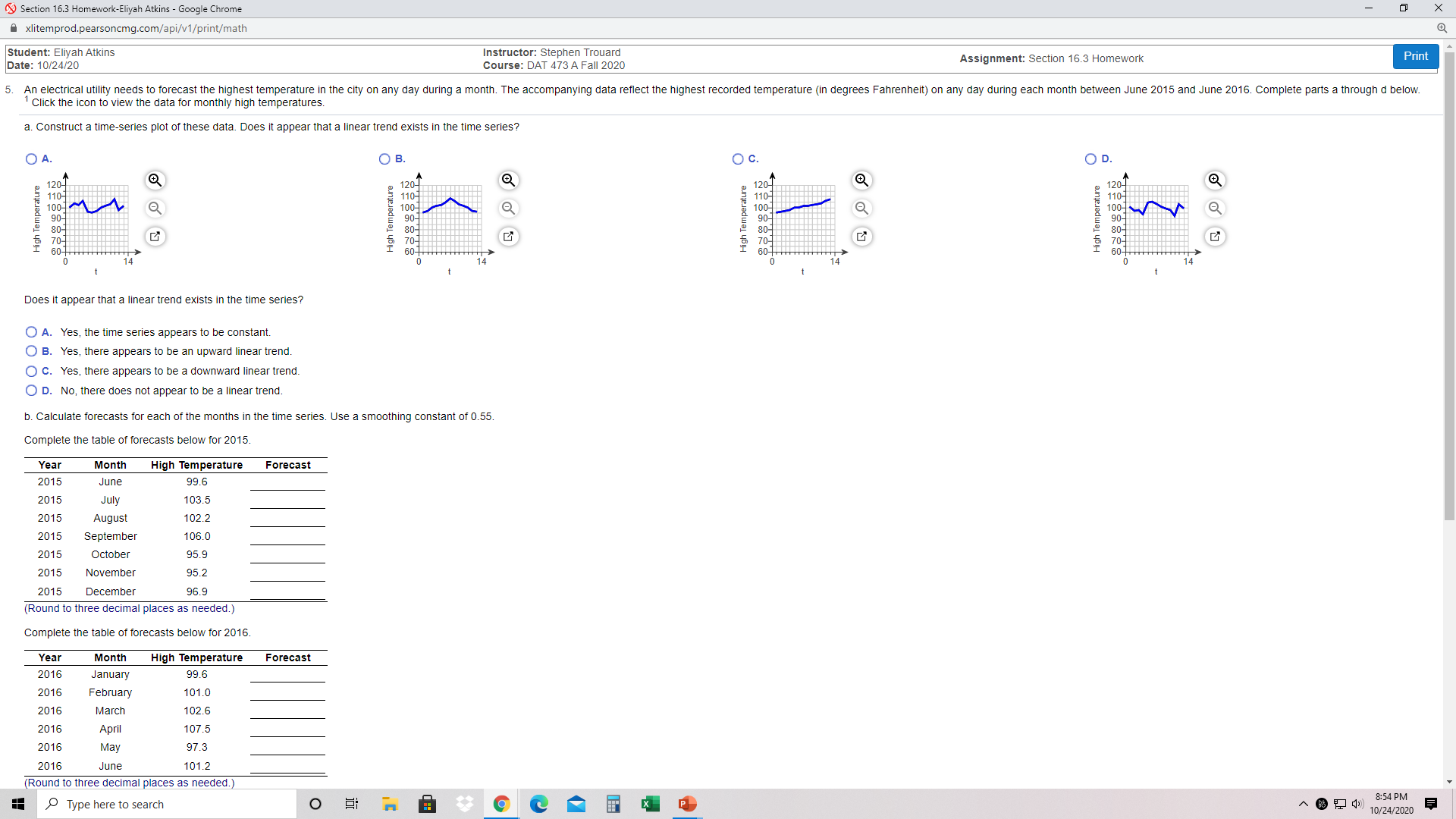Click forecast field for June 2015

click(287, 482)
